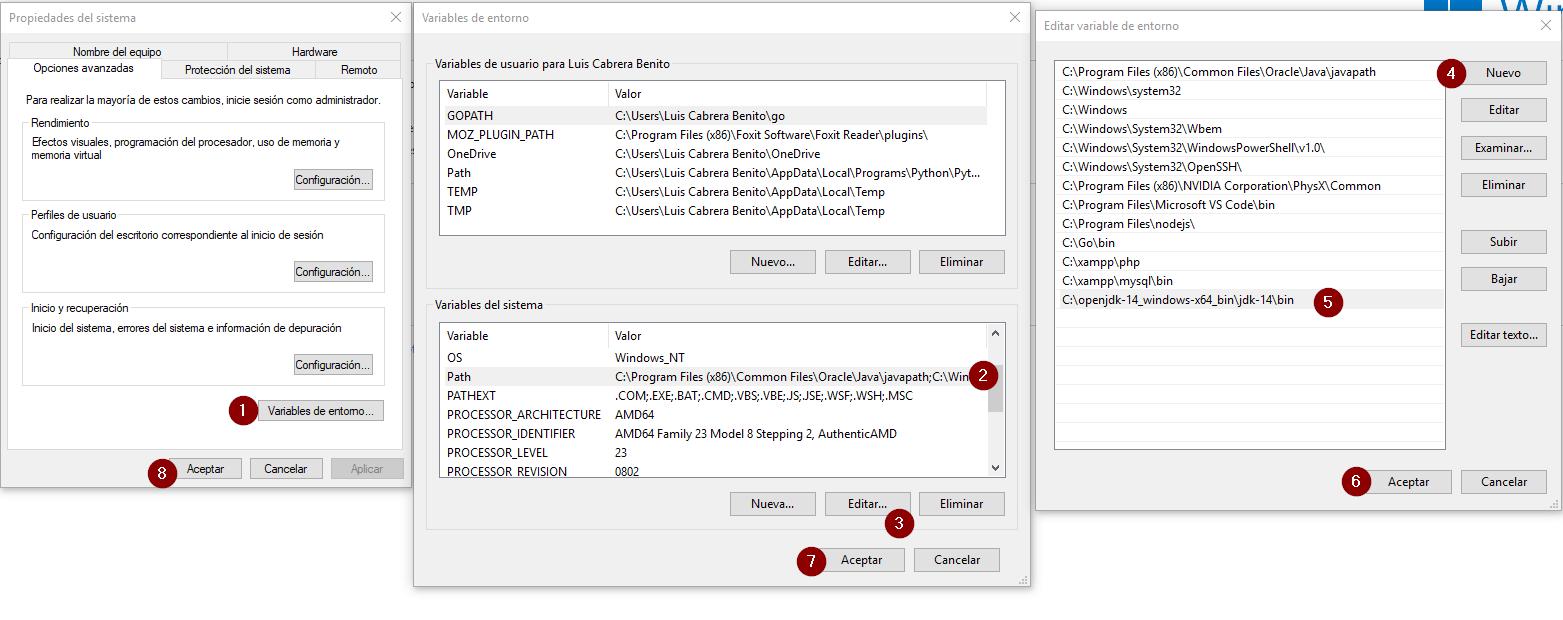This screenshot has width=1563, height=620.
Task: Select the Opciones avanzadas tab
Action: 83,69
